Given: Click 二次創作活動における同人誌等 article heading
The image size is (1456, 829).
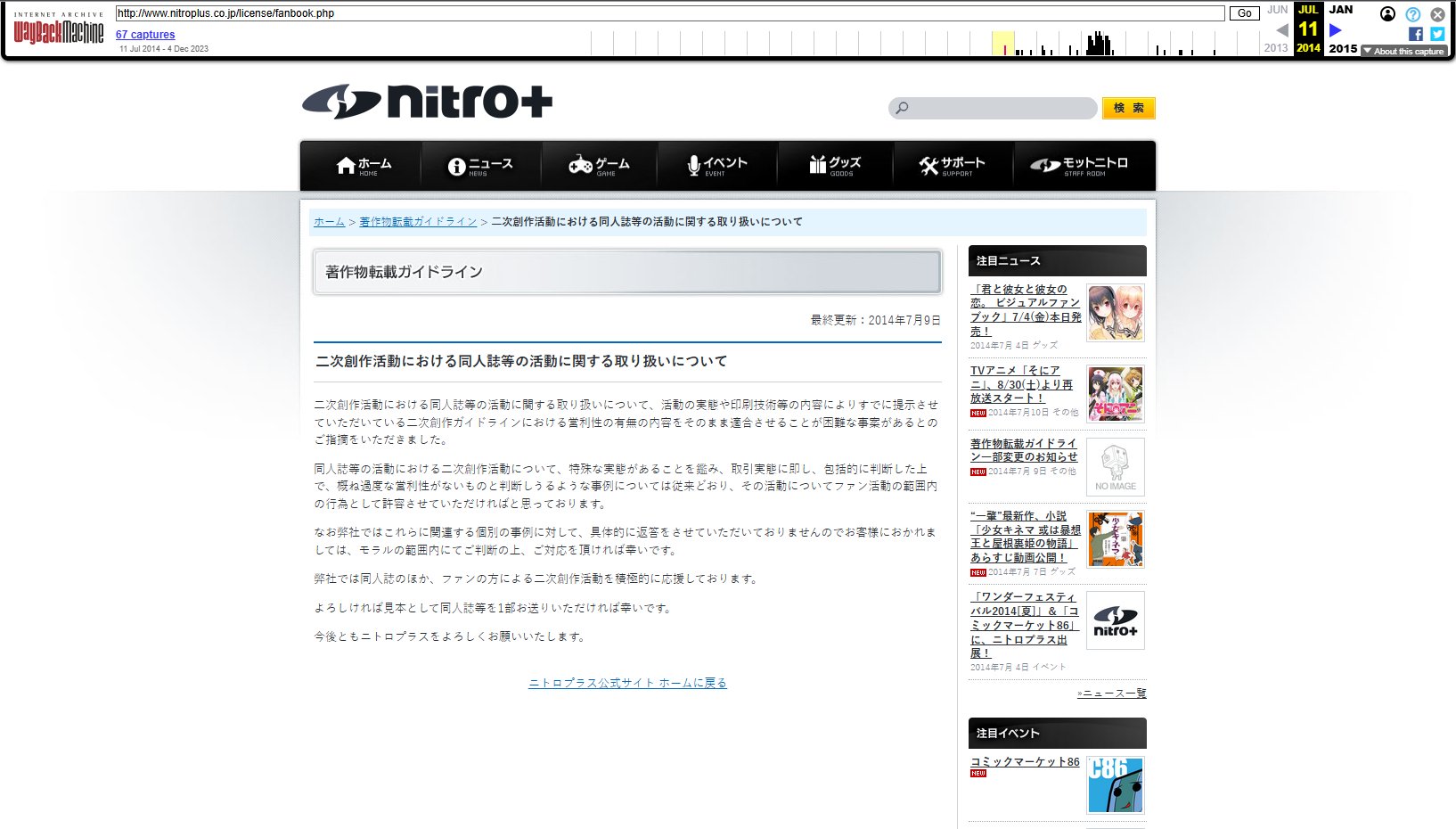Looking at the screenshot, I should click(x=521, y=361).
